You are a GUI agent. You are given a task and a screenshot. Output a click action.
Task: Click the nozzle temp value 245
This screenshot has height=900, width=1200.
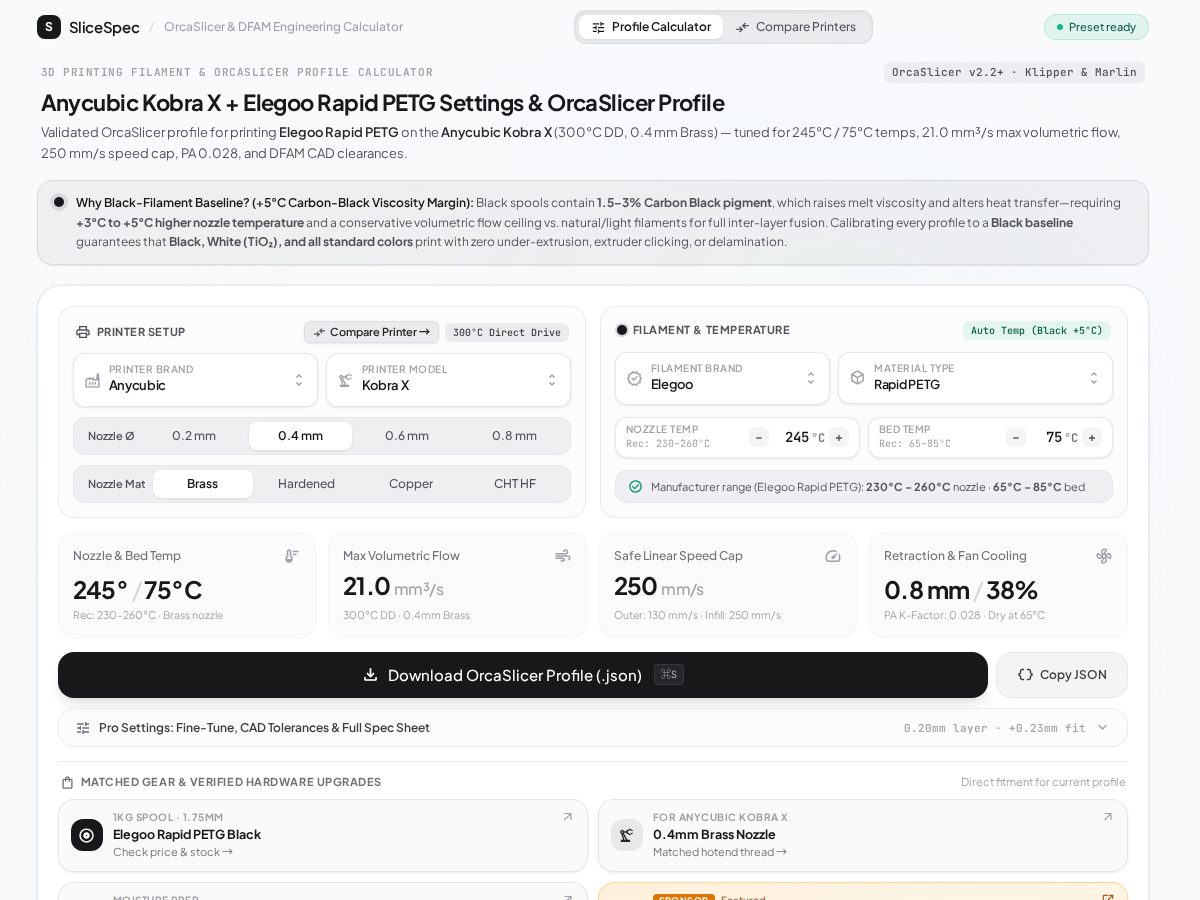pos(797,437)
